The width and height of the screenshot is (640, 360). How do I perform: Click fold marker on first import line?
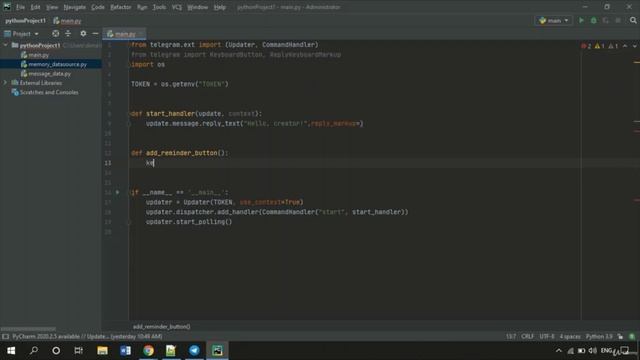tap(129, 45)
